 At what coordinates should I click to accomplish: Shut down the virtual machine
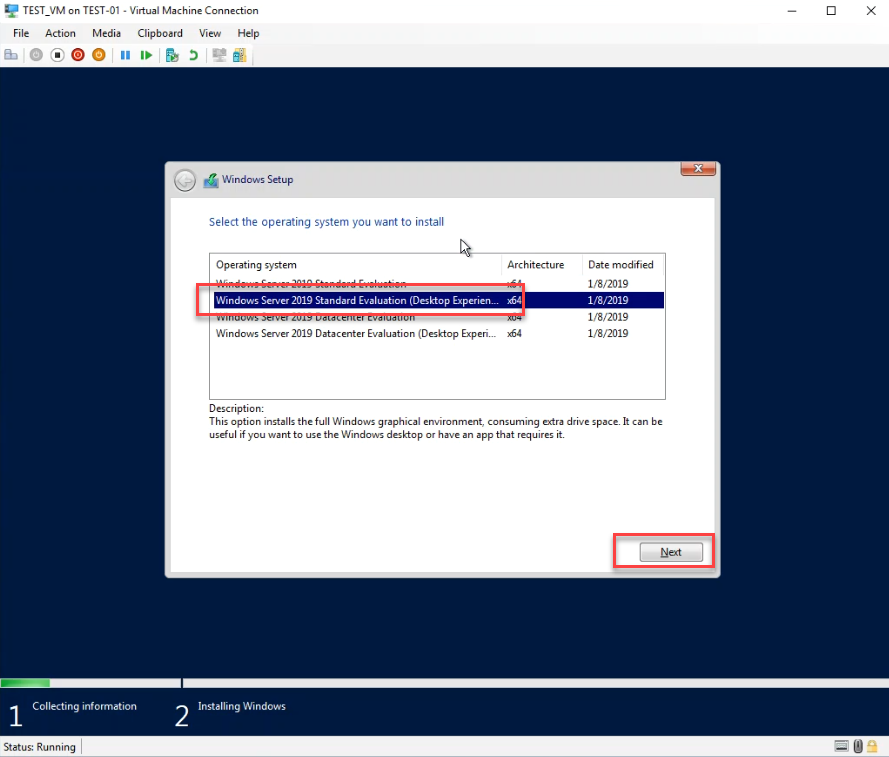(x=78, y=54)
